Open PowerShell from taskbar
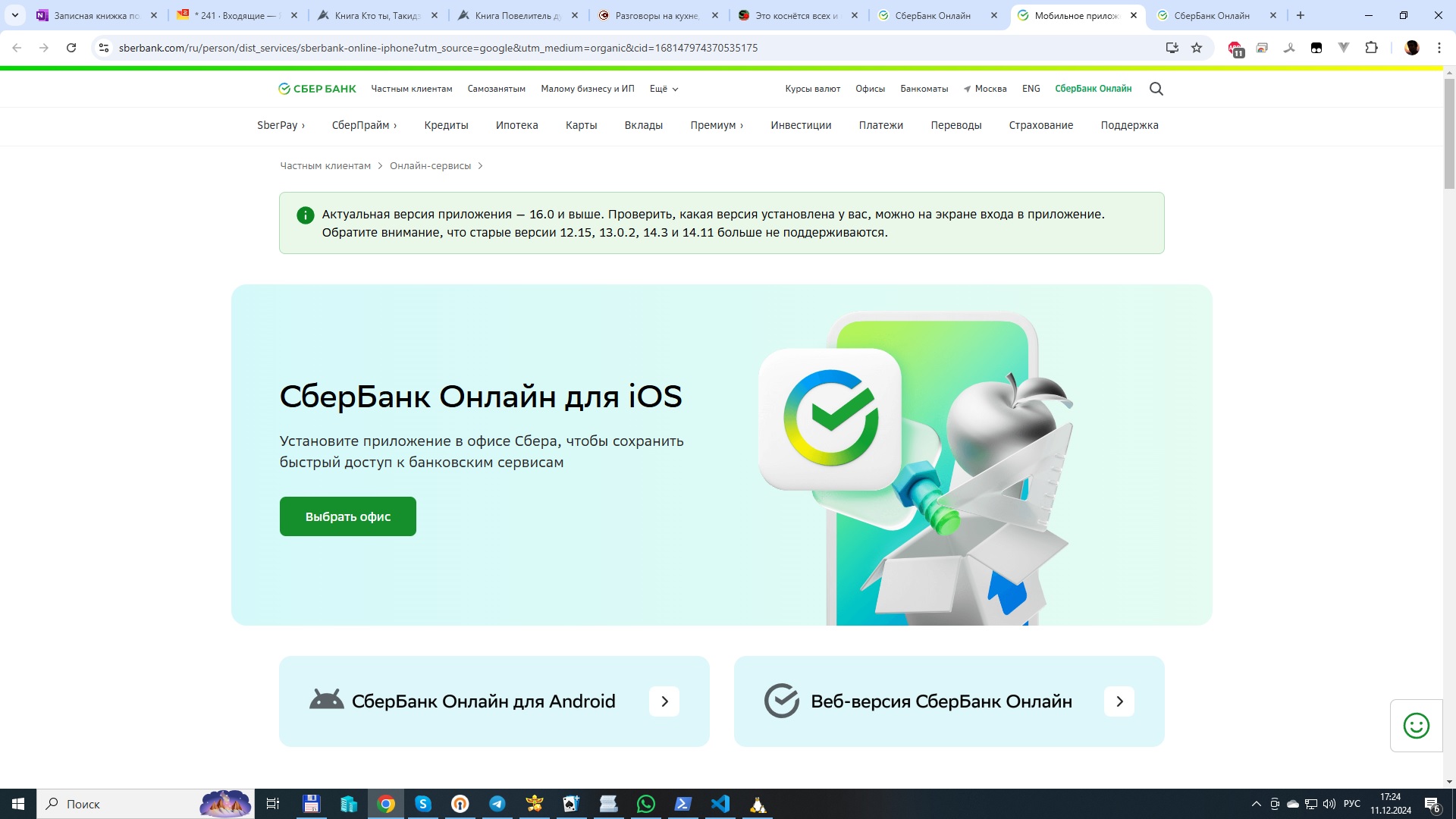The width and height of the screenshot is (1456, 819). tap(683, 804)
